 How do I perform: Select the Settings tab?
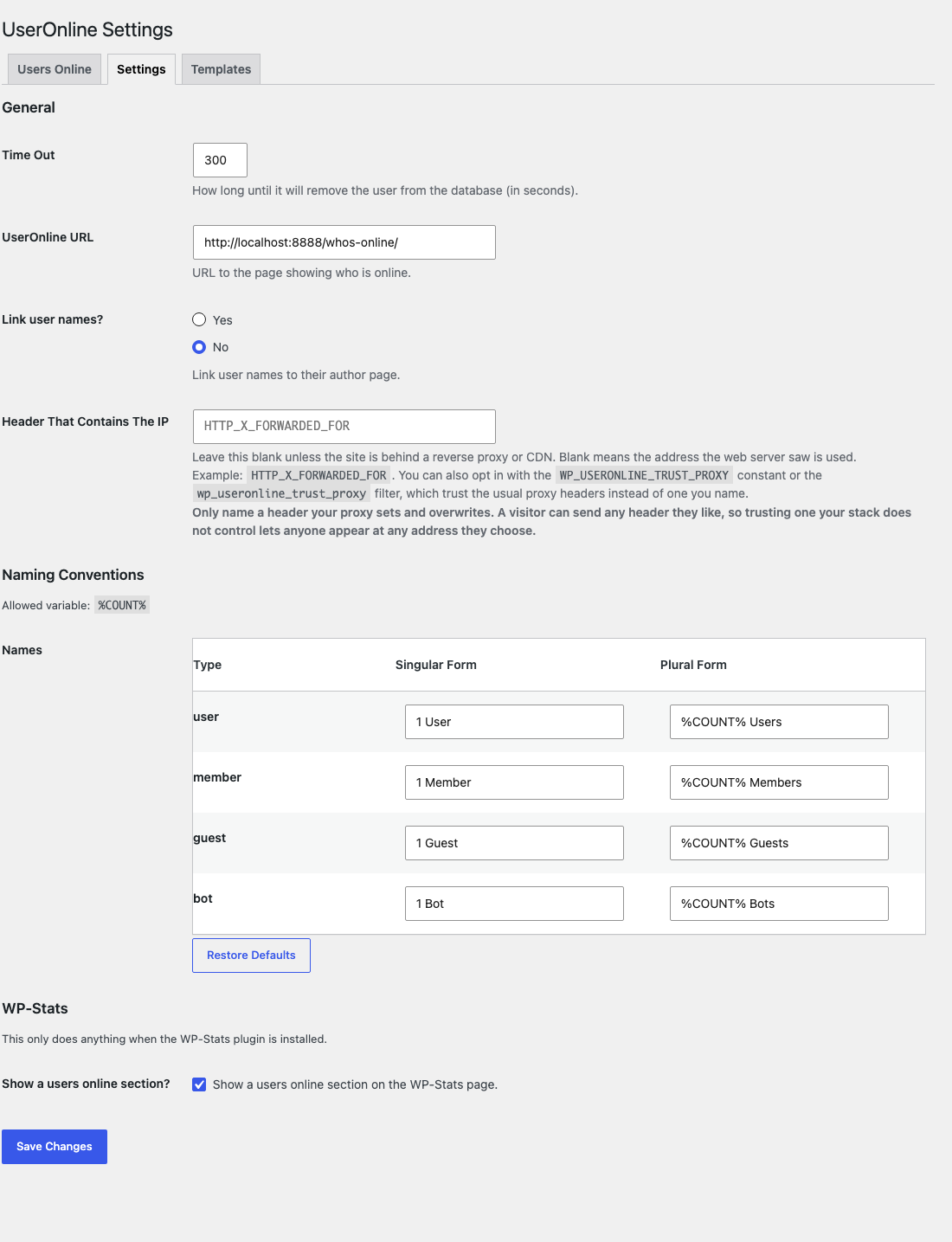141,69
